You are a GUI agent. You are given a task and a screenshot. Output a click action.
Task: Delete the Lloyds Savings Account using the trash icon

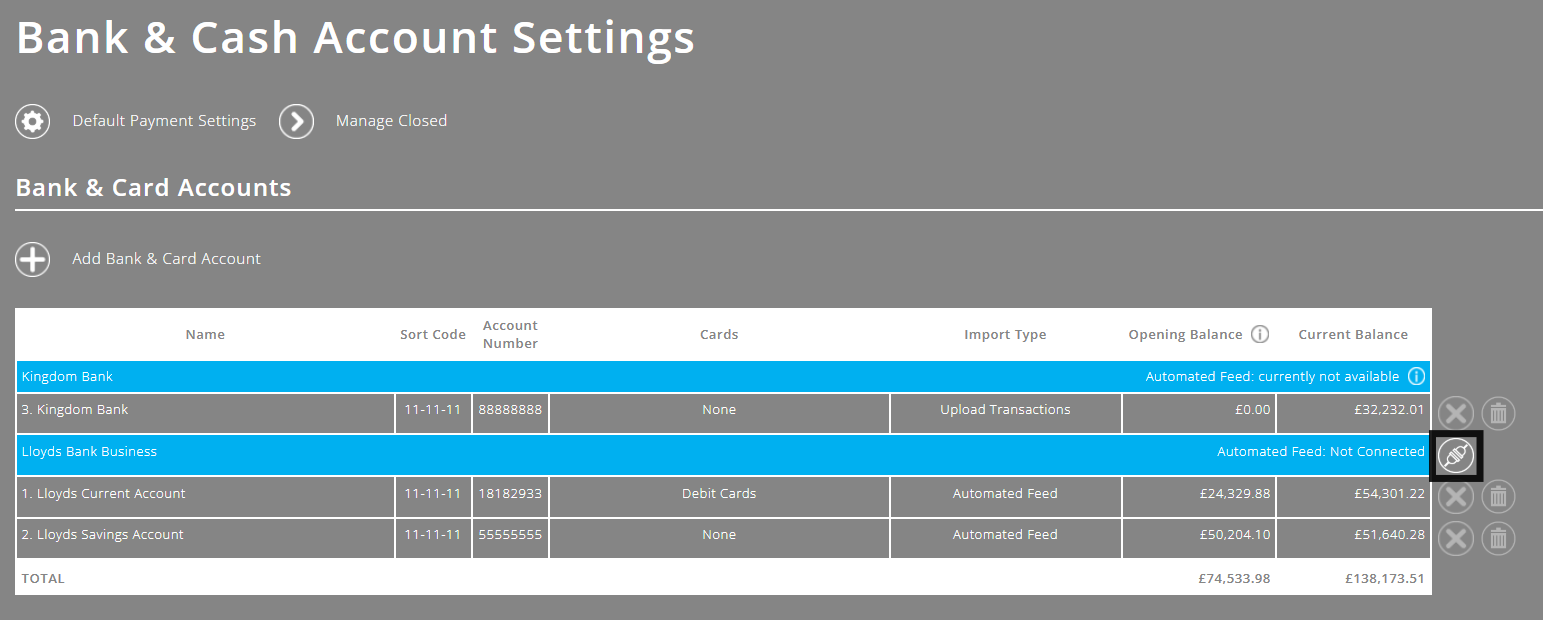coord(1497,538)
